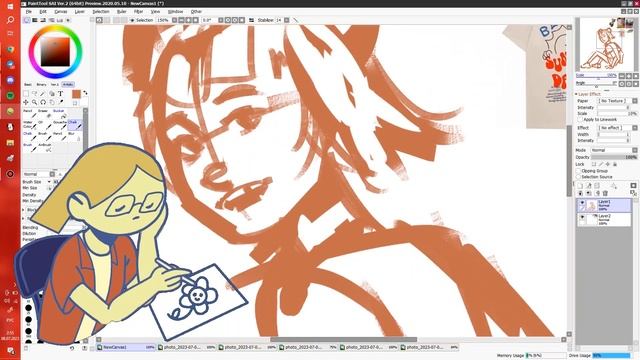
Task: Choose the Eraser brush
Action: pos(44,113)
